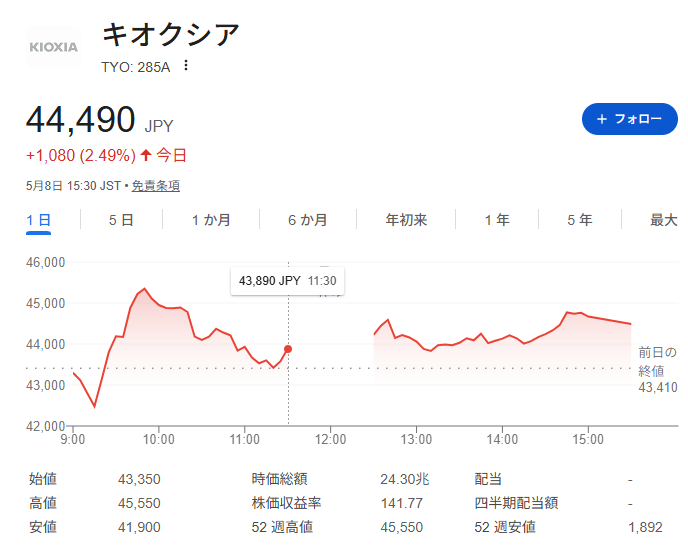This screenshot has width=688, height=547.
Task: Click the 前日の終値 previous close label
Action: pyautogui.click(x=657, y=361)
